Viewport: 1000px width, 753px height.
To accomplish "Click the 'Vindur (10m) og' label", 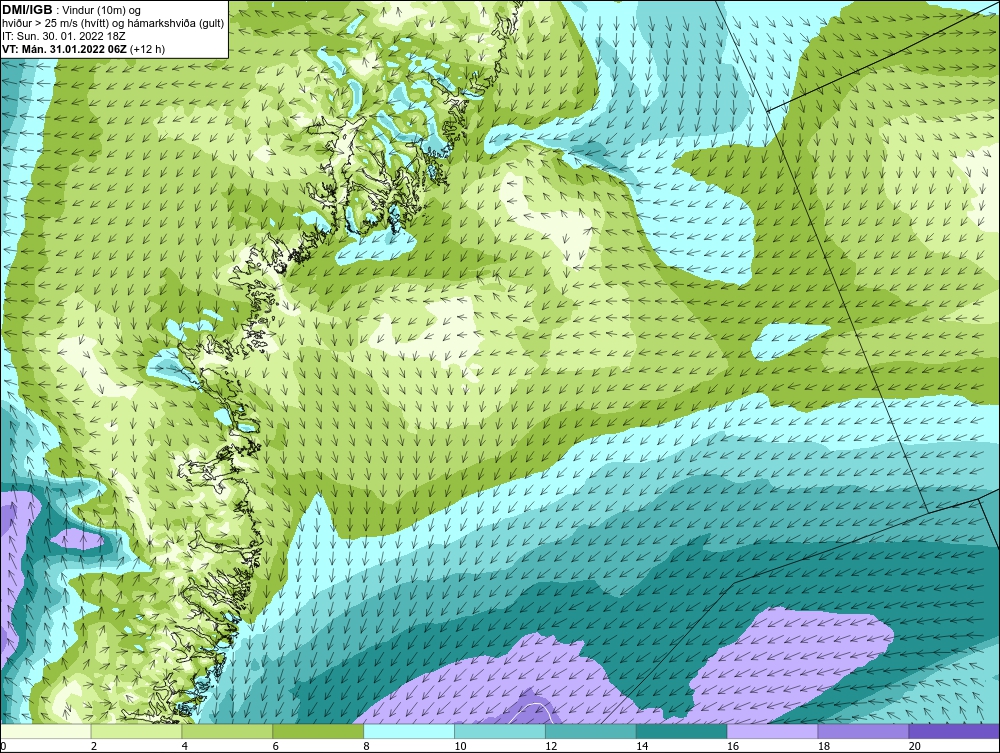I will (x=99, y=11).
